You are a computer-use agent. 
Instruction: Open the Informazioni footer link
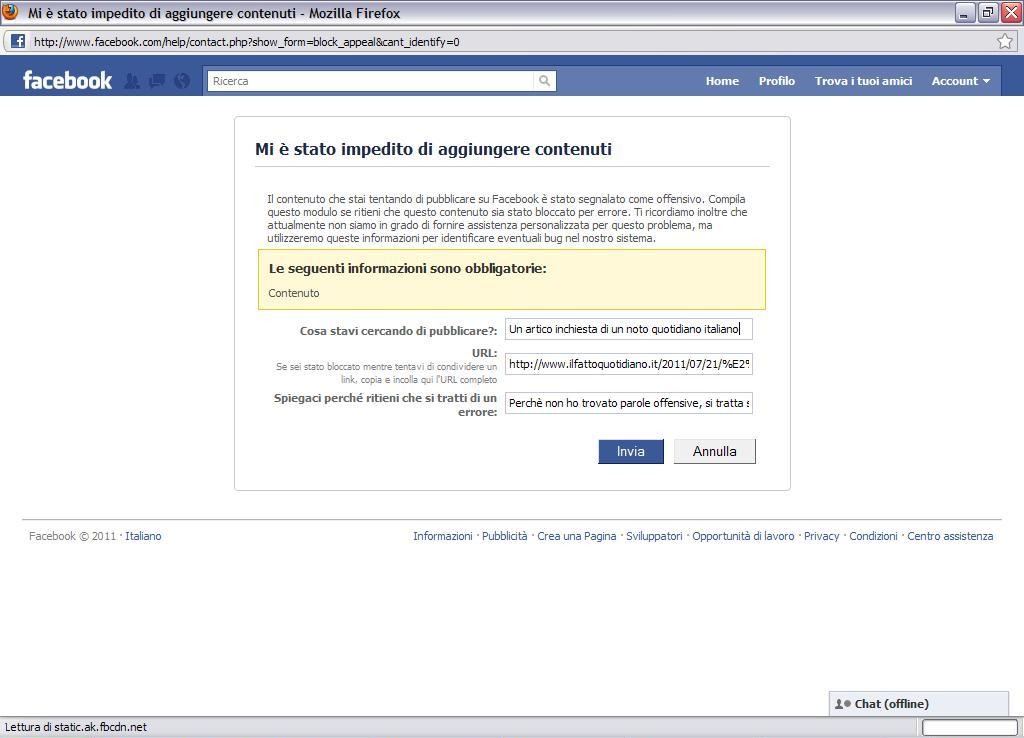pos(443,536)
